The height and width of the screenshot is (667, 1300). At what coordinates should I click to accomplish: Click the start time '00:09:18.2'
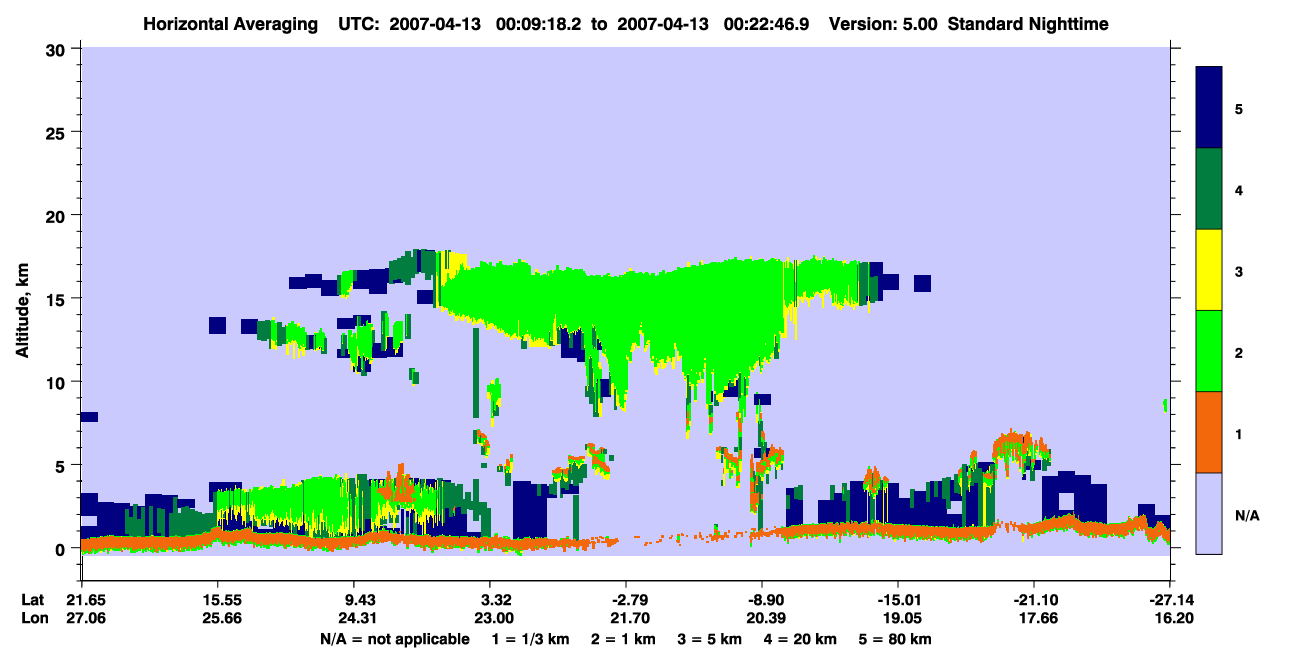(539, 23)
